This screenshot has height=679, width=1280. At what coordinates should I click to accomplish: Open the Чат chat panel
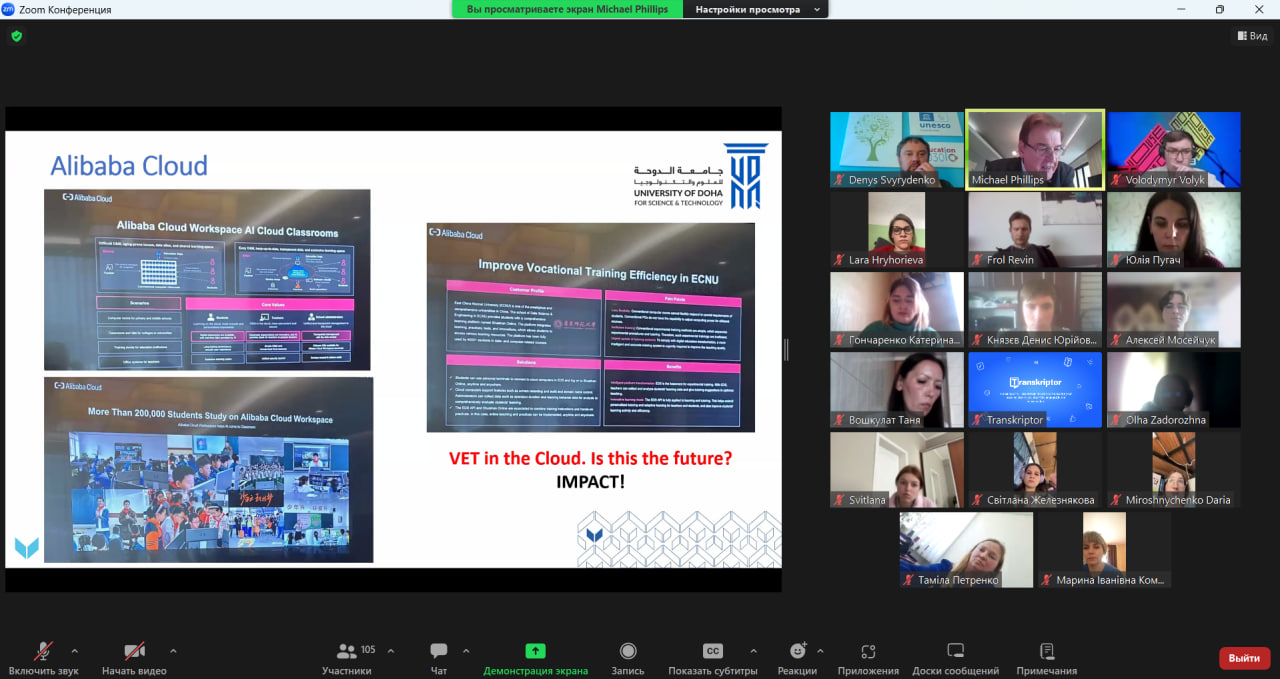438,652
